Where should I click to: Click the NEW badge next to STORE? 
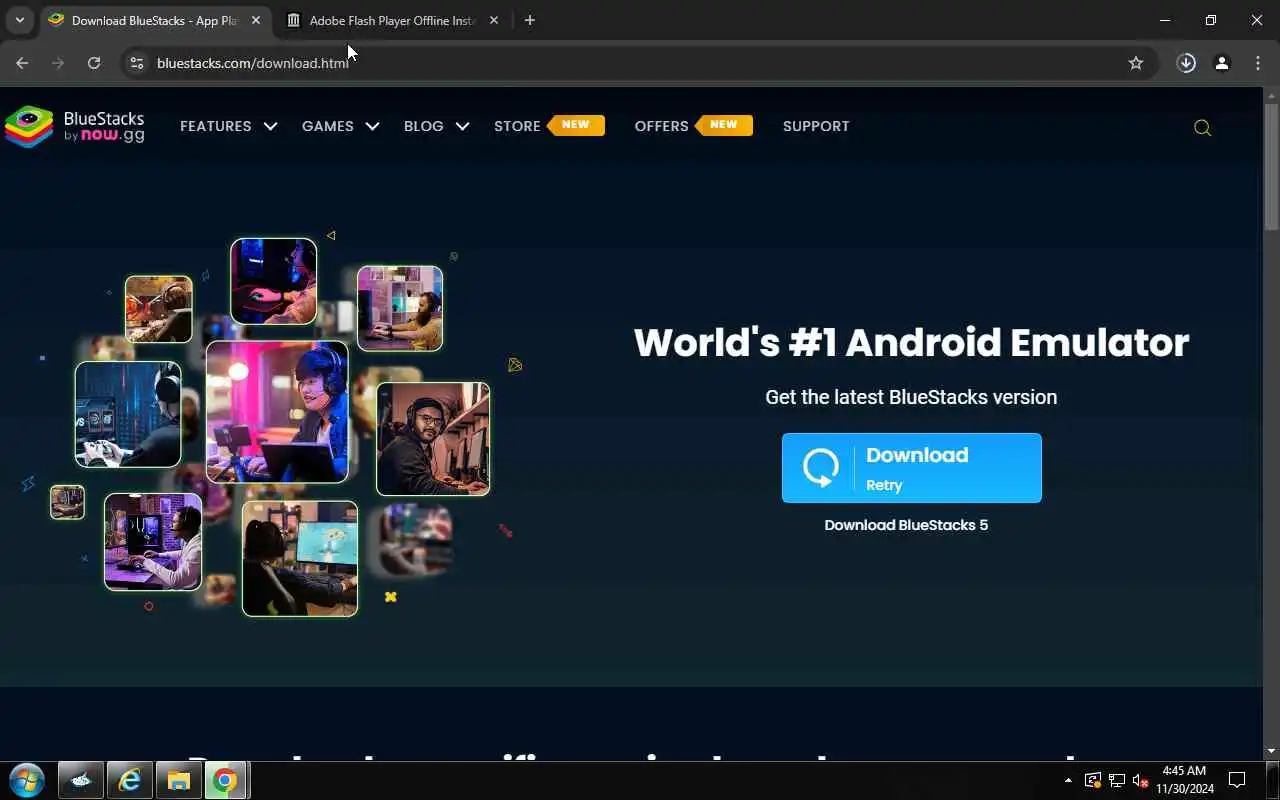[x=576, y=125]
